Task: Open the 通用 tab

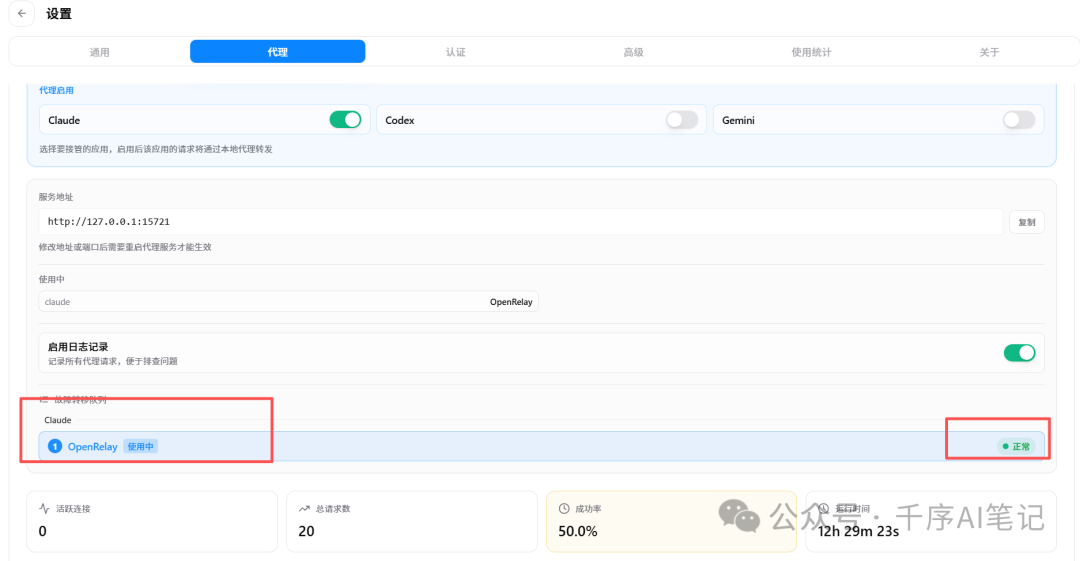Action: click(99, 52)
